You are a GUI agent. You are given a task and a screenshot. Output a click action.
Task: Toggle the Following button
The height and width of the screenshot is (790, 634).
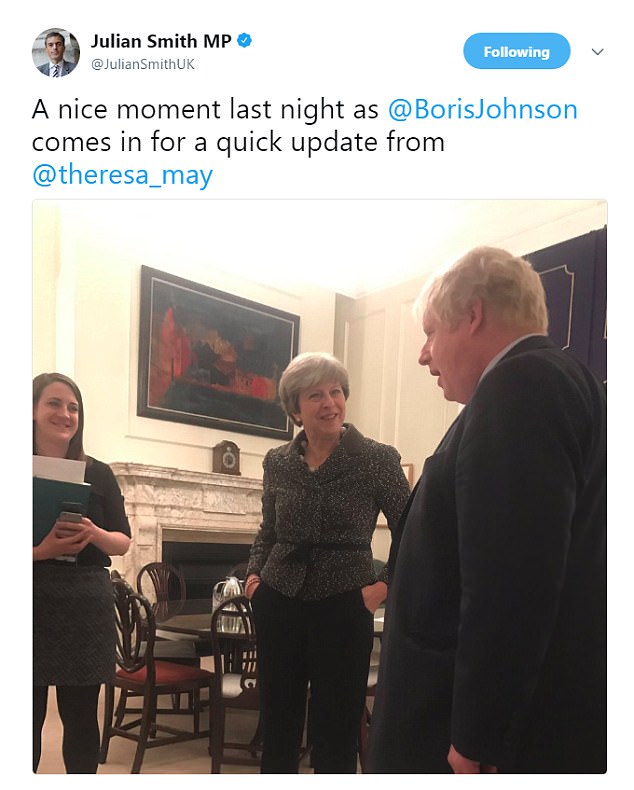pos(517,51)
